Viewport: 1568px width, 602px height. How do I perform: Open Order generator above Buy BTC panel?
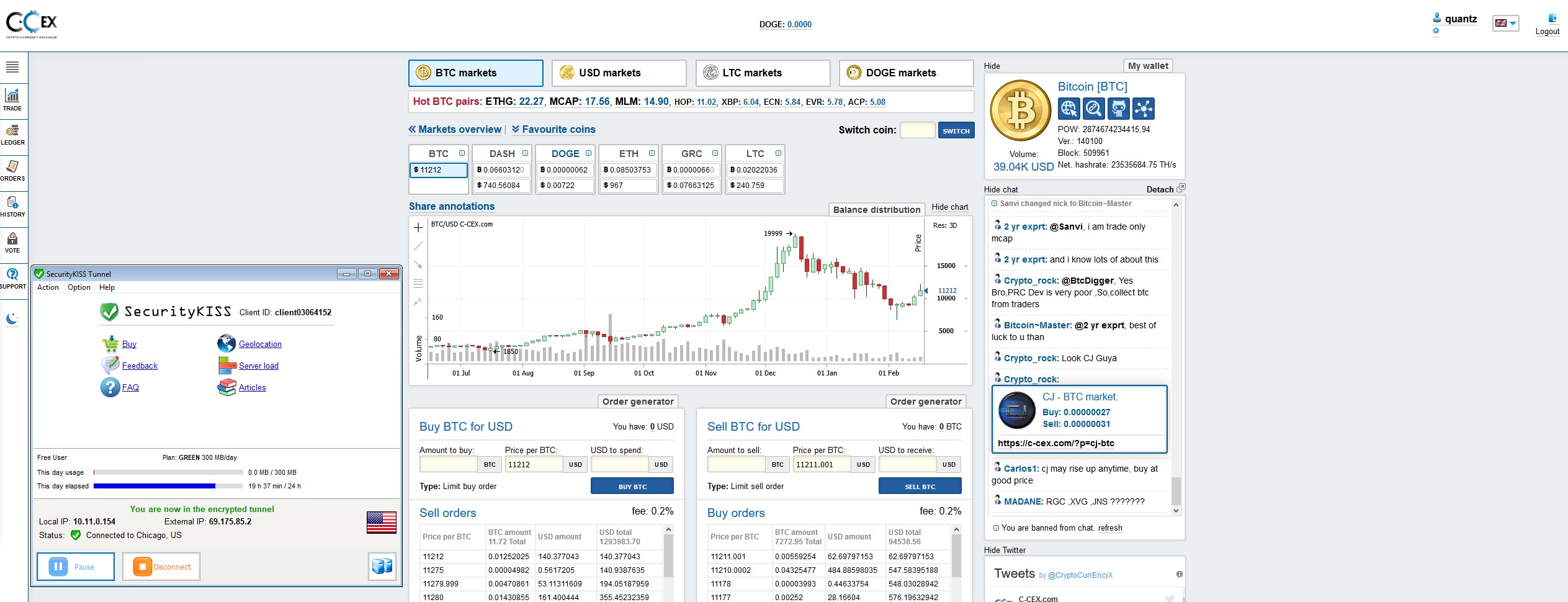[x=638, y=402]
